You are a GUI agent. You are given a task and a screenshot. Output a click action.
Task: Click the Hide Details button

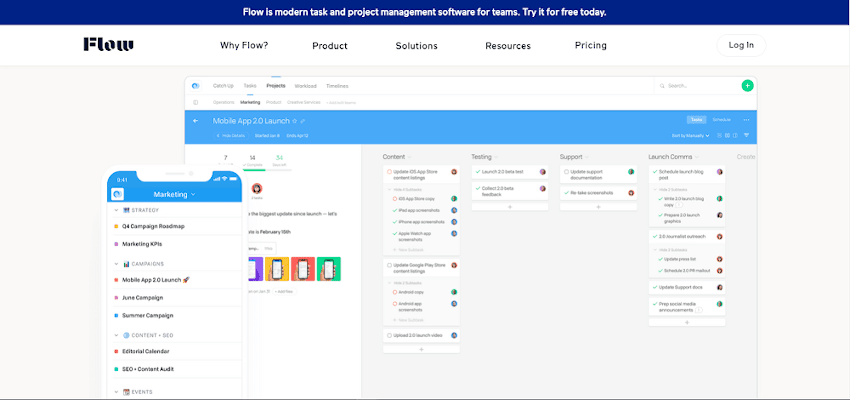click(231, 136)
